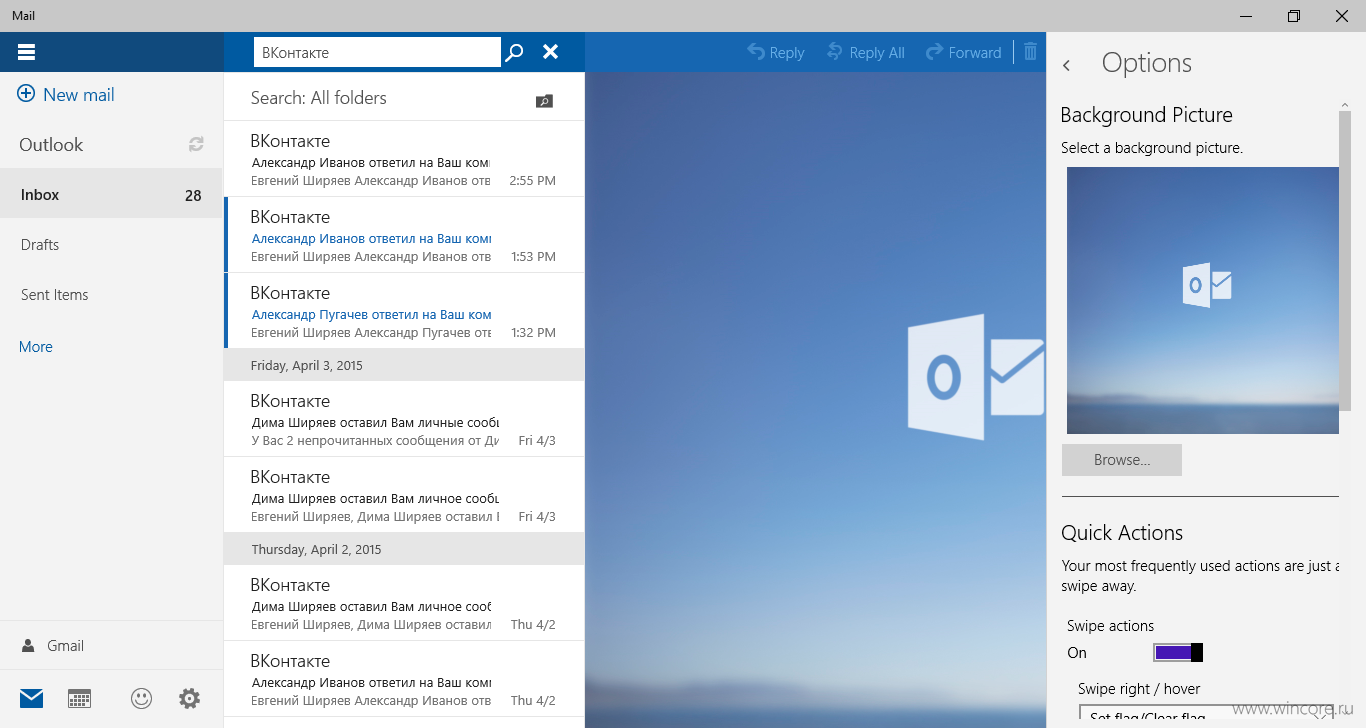The image size is (1366, 728).
Task: Sync the Outlook account
Action: (196, 144)
